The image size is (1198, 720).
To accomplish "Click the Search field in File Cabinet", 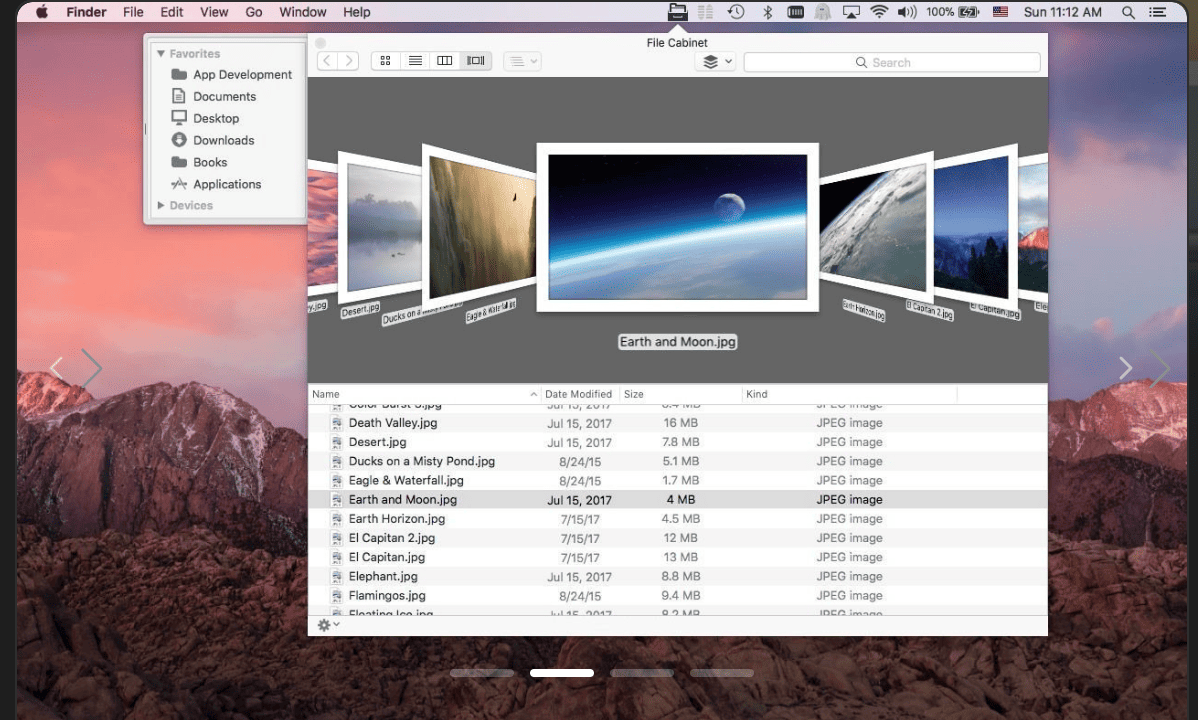I will click(892, 63).
